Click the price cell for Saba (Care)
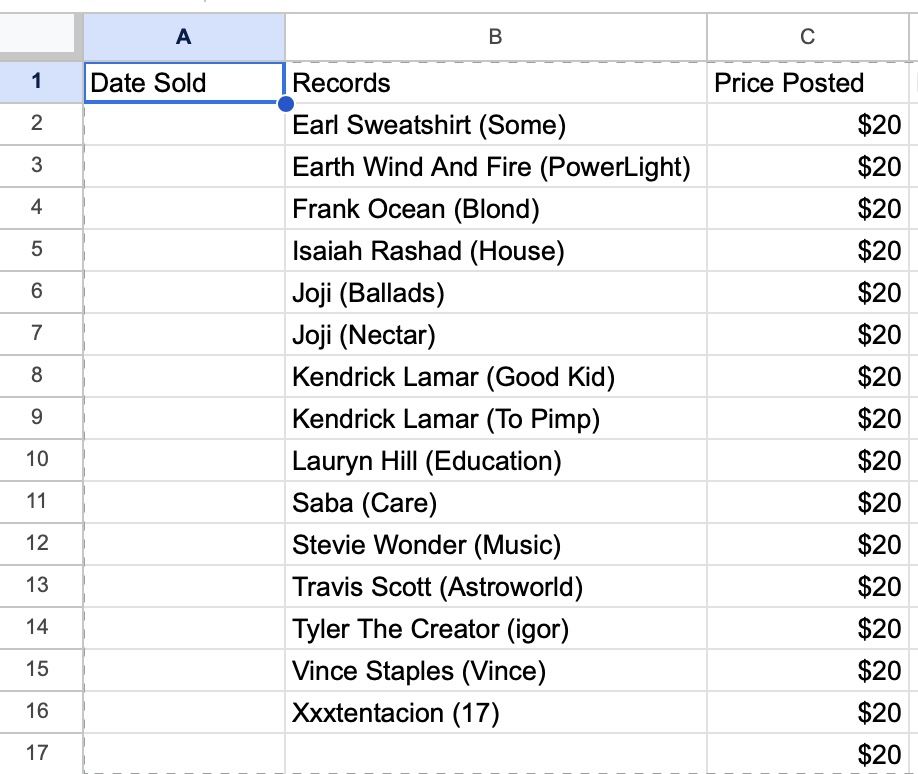 pyautogui.click(x=808, y=503)
